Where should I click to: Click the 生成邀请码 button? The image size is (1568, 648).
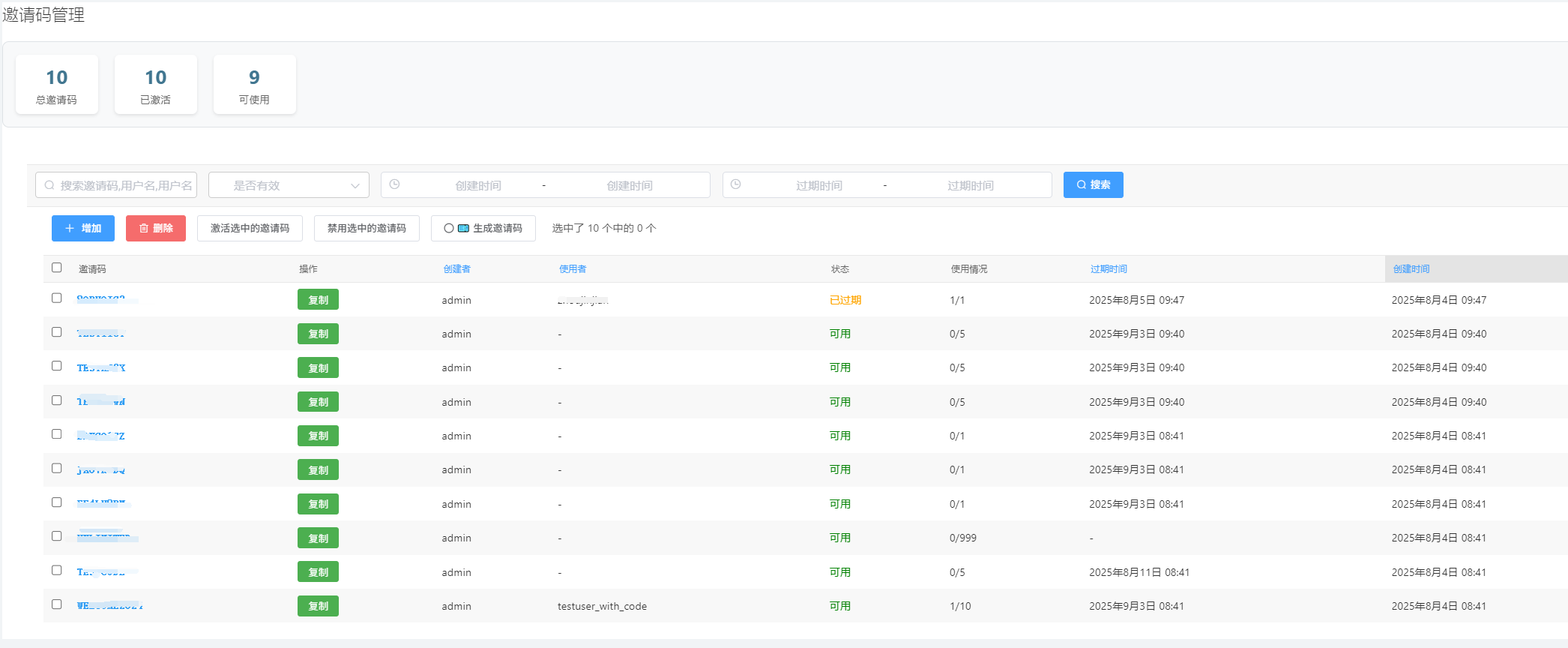[483, 228]
